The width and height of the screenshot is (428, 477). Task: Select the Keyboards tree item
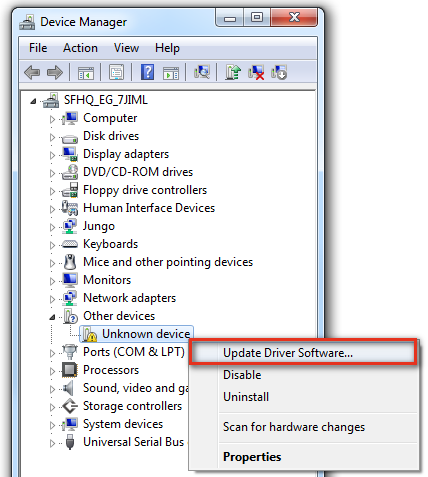pos(110,244)
